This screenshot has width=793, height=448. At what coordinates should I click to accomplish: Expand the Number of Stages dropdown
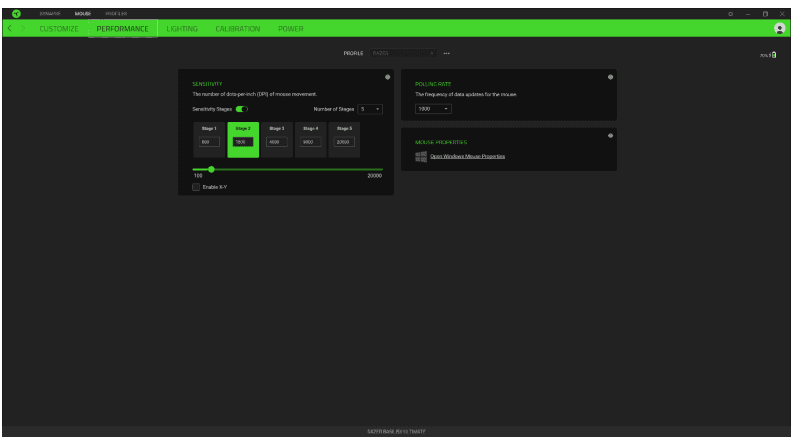[370, 109]
